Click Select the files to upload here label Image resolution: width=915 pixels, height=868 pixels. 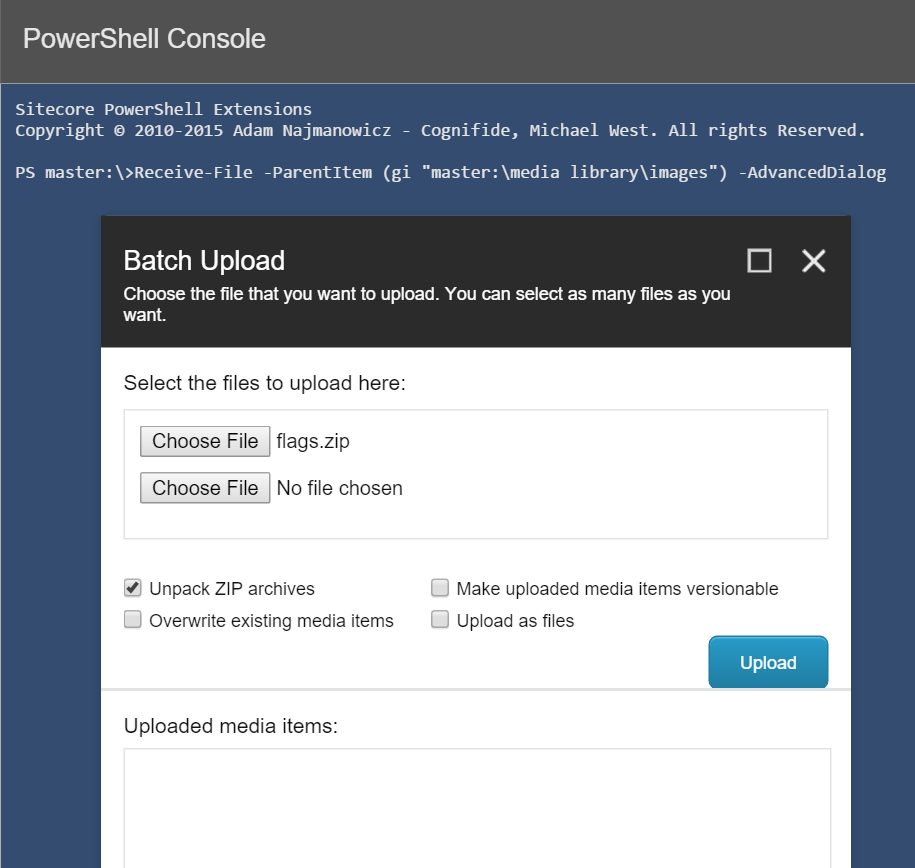pyautogui.click(x=264, y=383)
